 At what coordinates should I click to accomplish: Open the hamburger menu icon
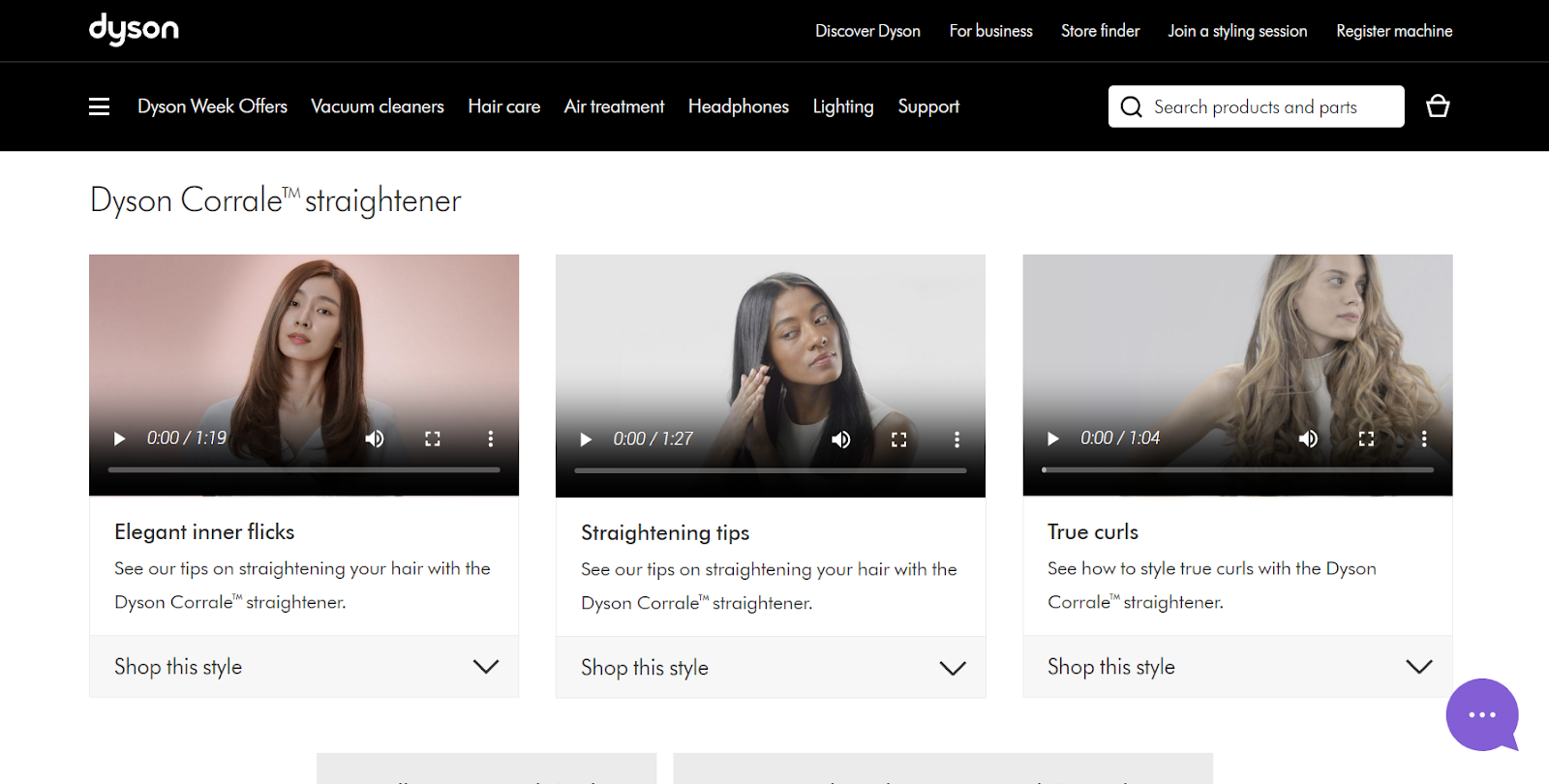click(x=99, y=106)
